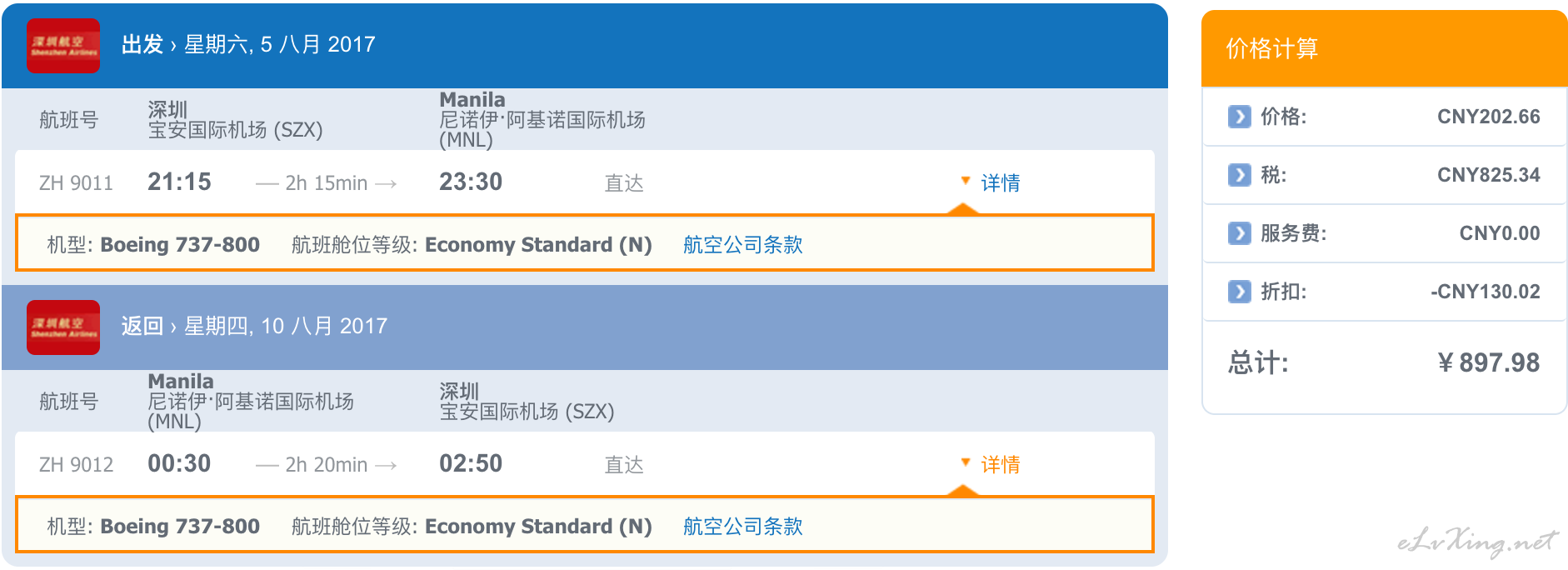
Task: Collapse 详情 for flight ZH 9011
Action: (x=1000, y=182)
